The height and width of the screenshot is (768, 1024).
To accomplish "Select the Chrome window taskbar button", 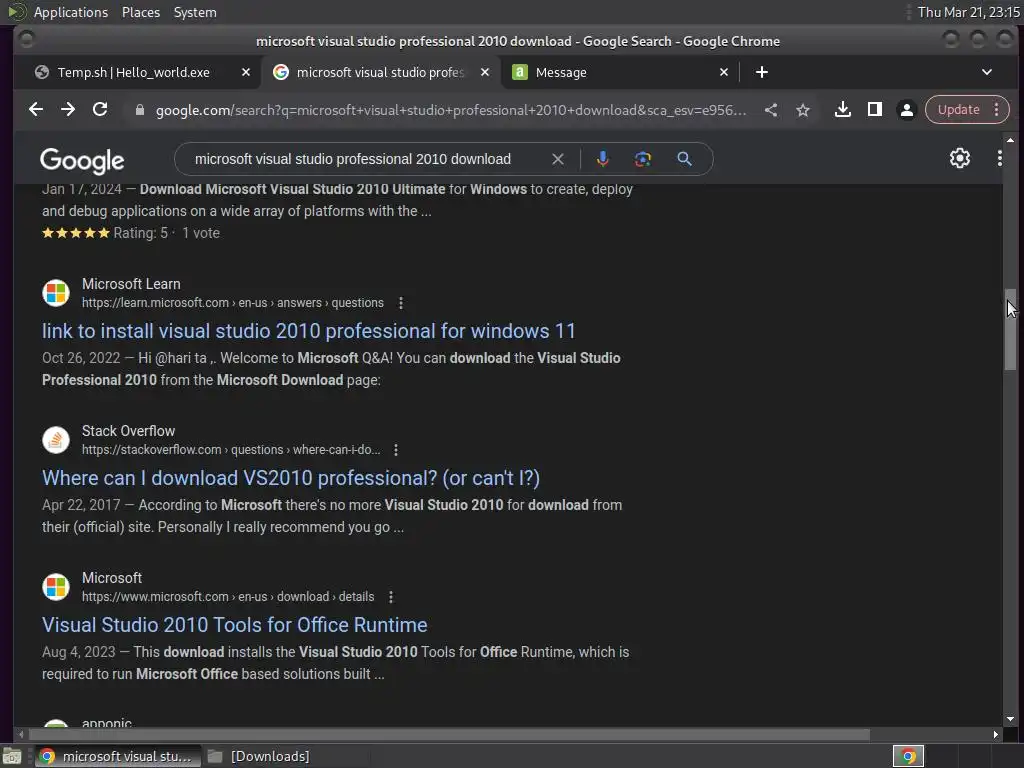I will tap(116, 756).
